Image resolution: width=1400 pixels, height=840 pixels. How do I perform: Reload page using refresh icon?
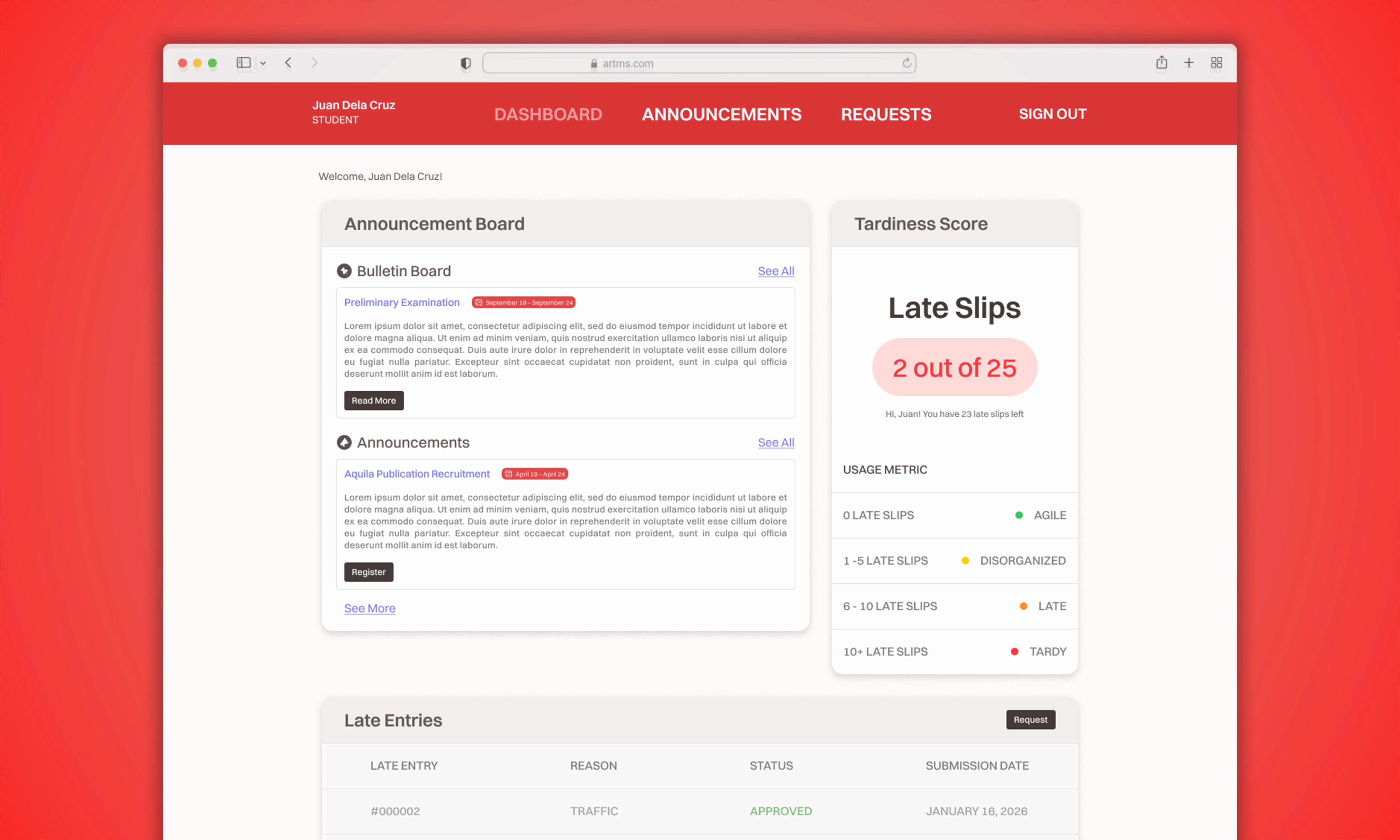(x=906, y=63)
